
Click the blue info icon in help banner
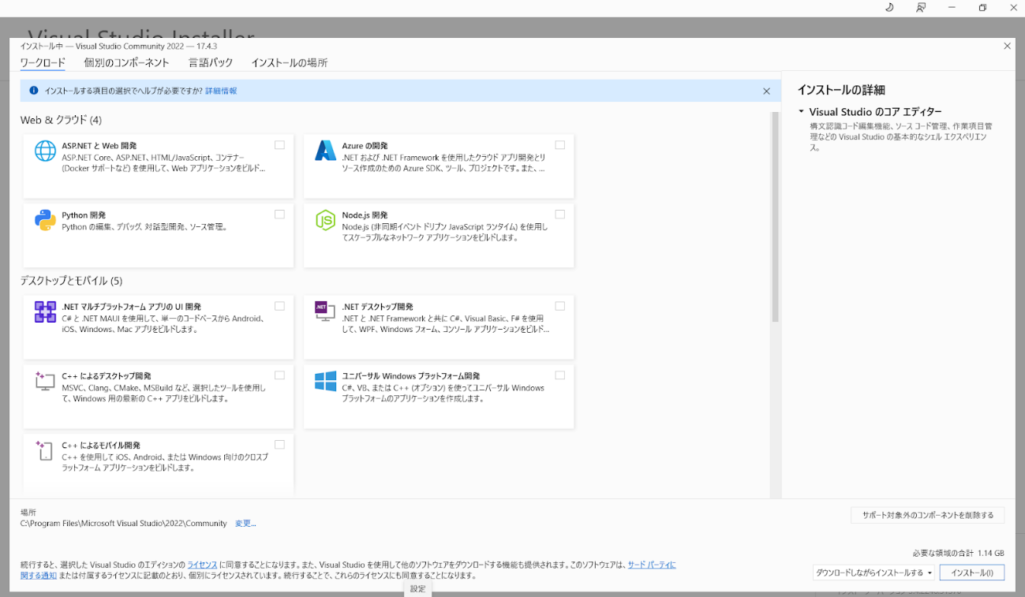pos(33,90)
